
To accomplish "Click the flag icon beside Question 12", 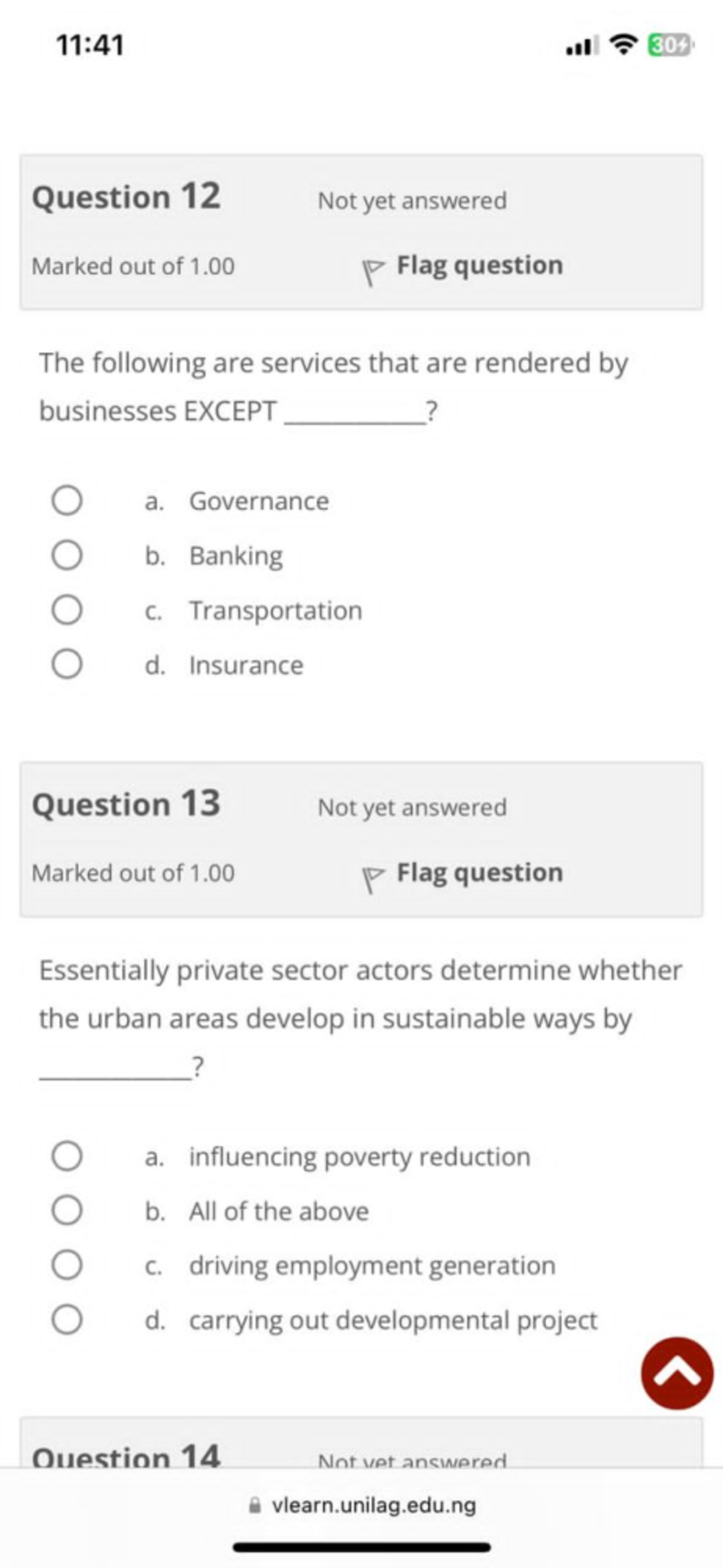I will (374, 266).
